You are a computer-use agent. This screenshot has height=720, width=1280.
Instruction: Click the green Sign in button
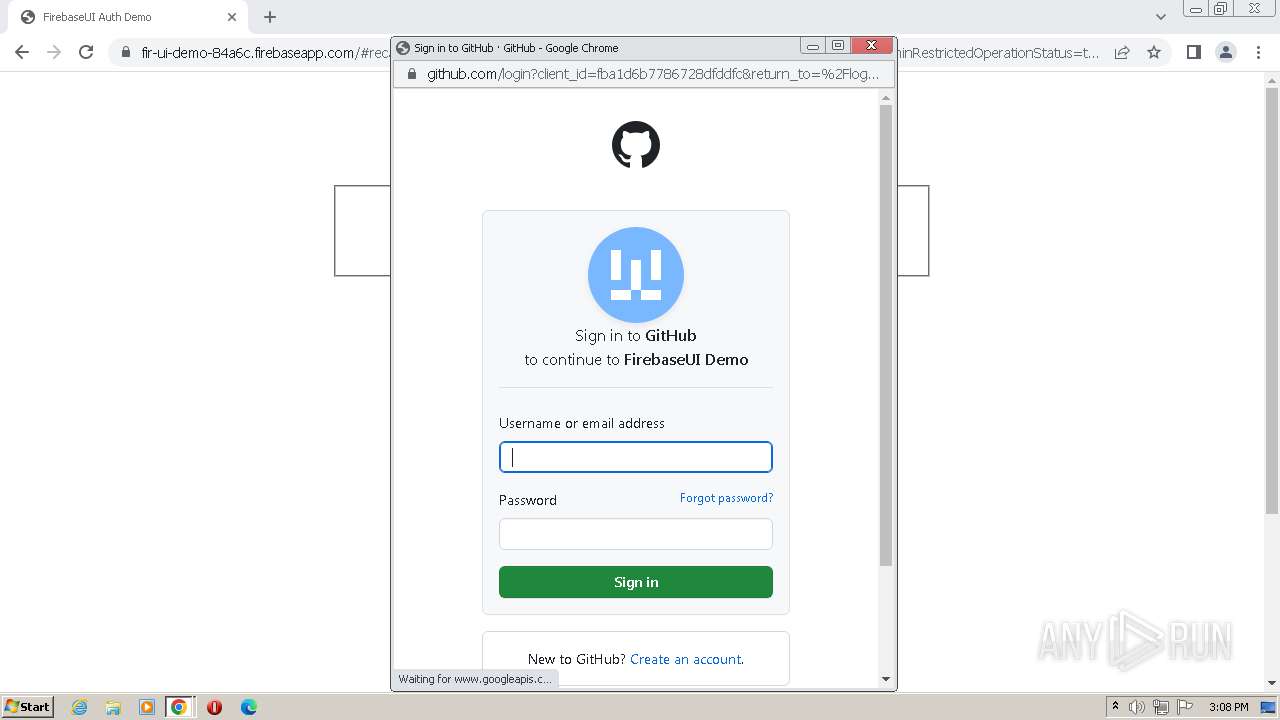636,582
